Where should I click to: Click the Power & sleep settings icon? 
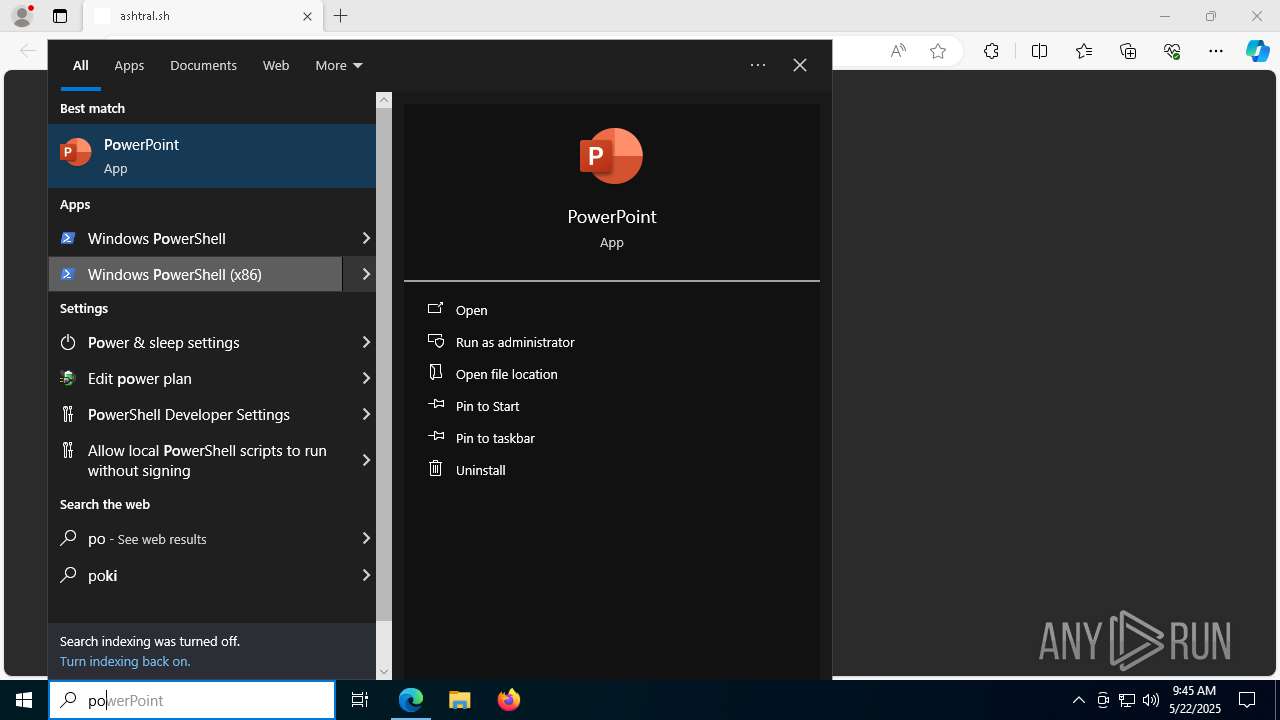(68, 342)
